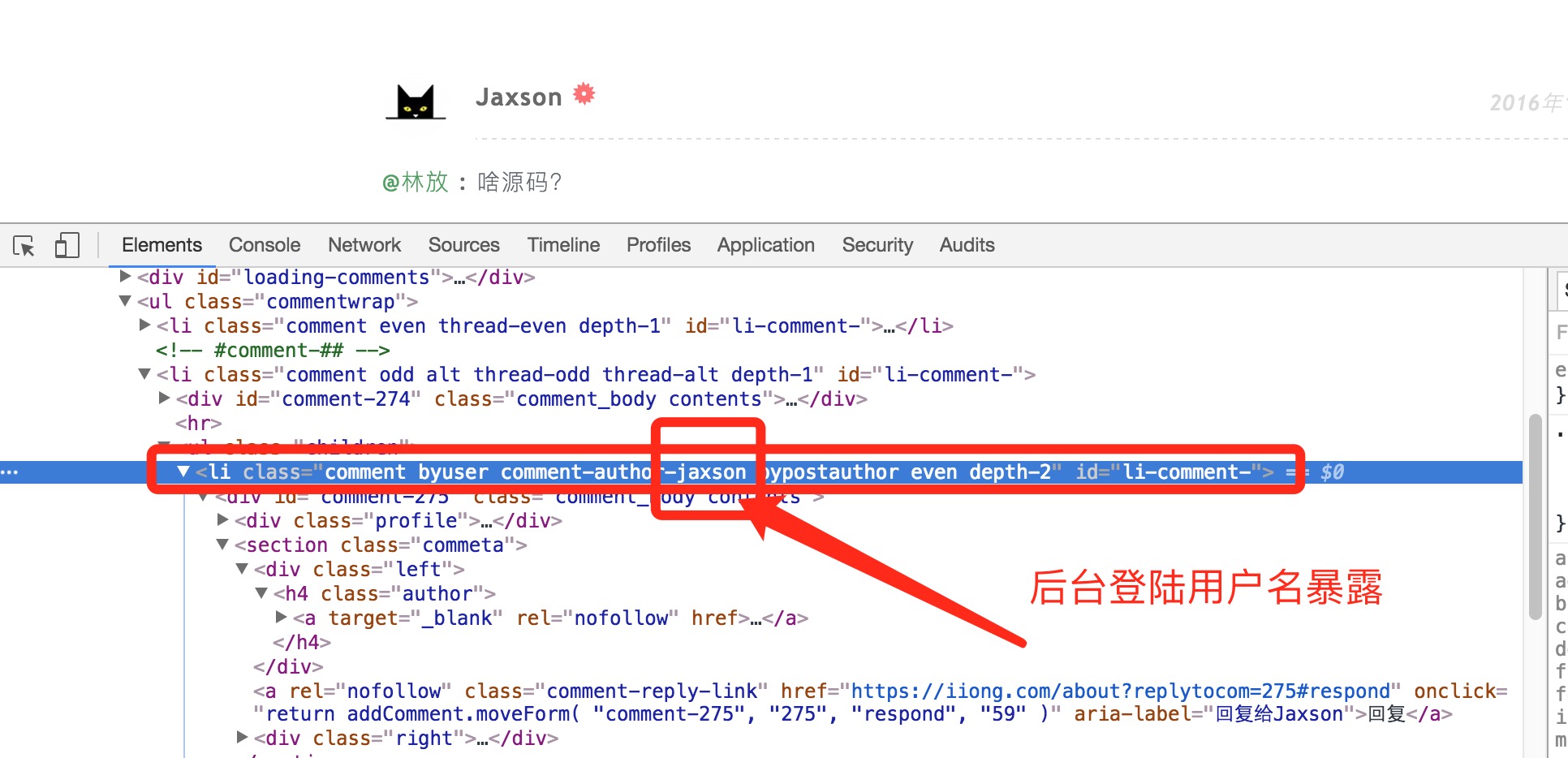
Task: Expand the comment-274 div node
Action: point(163,398)
